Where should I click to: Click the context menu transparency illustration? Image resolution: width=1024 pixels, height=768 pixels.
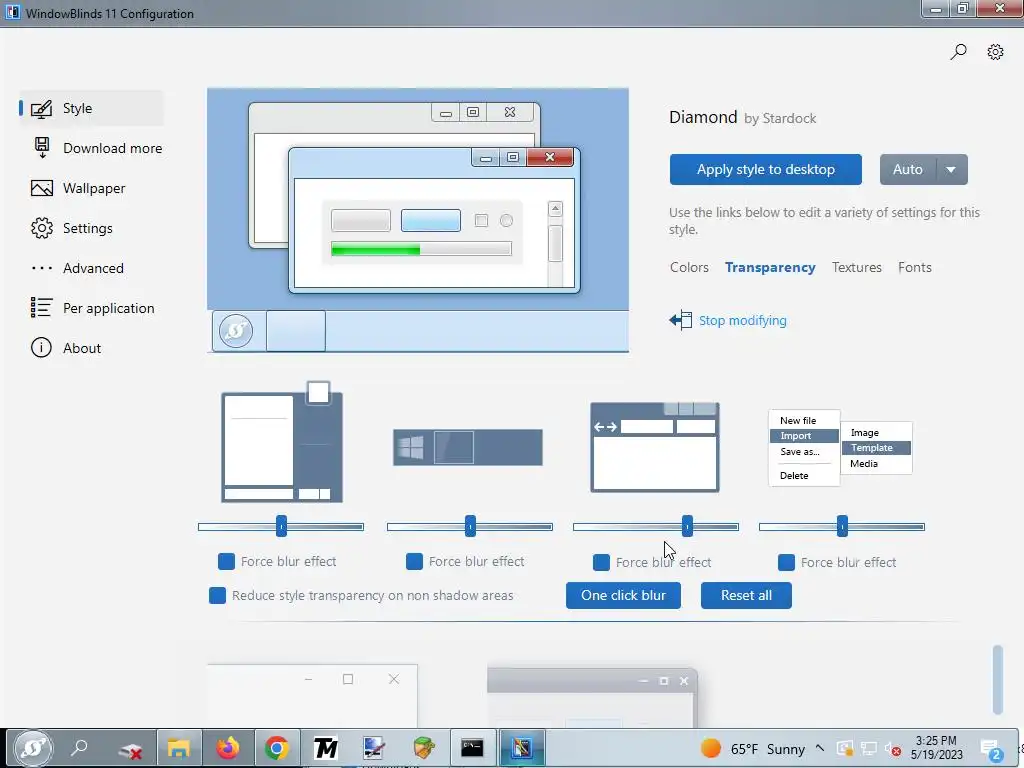point(840,448)
